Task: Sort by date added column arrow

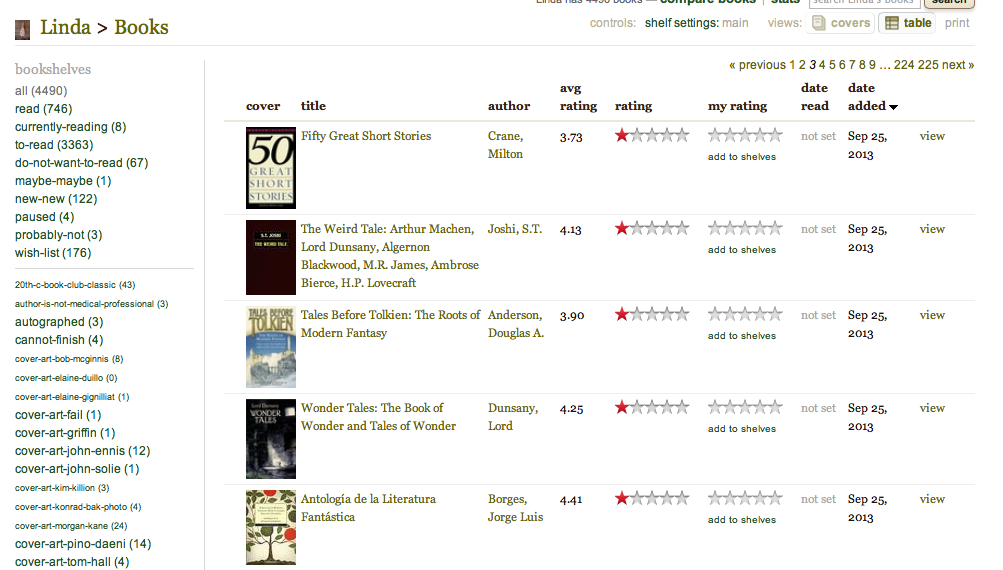Action: tap(893, 107)
